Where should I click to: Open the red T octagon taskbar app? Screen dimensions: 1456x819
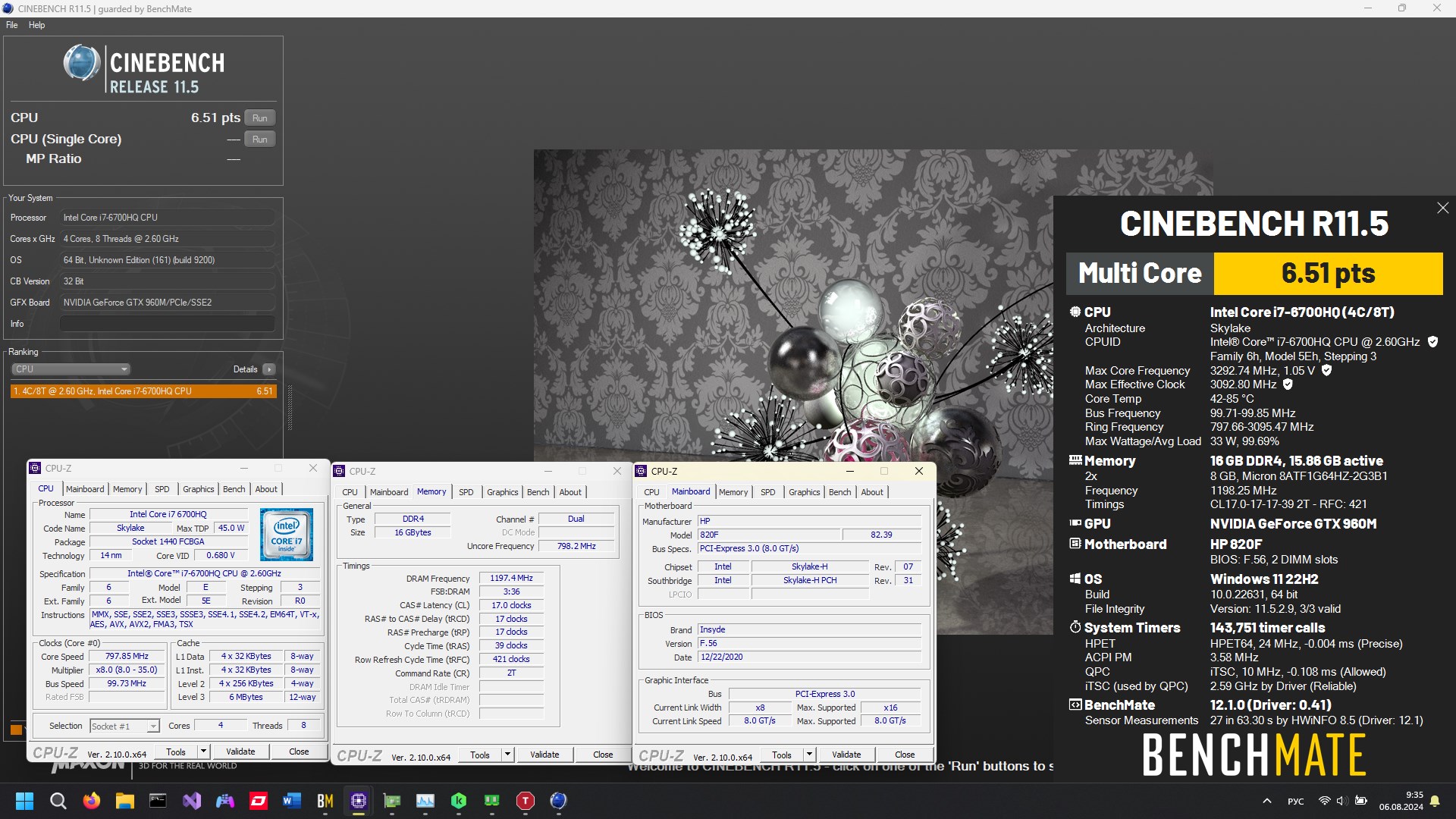tap(526, 801)
